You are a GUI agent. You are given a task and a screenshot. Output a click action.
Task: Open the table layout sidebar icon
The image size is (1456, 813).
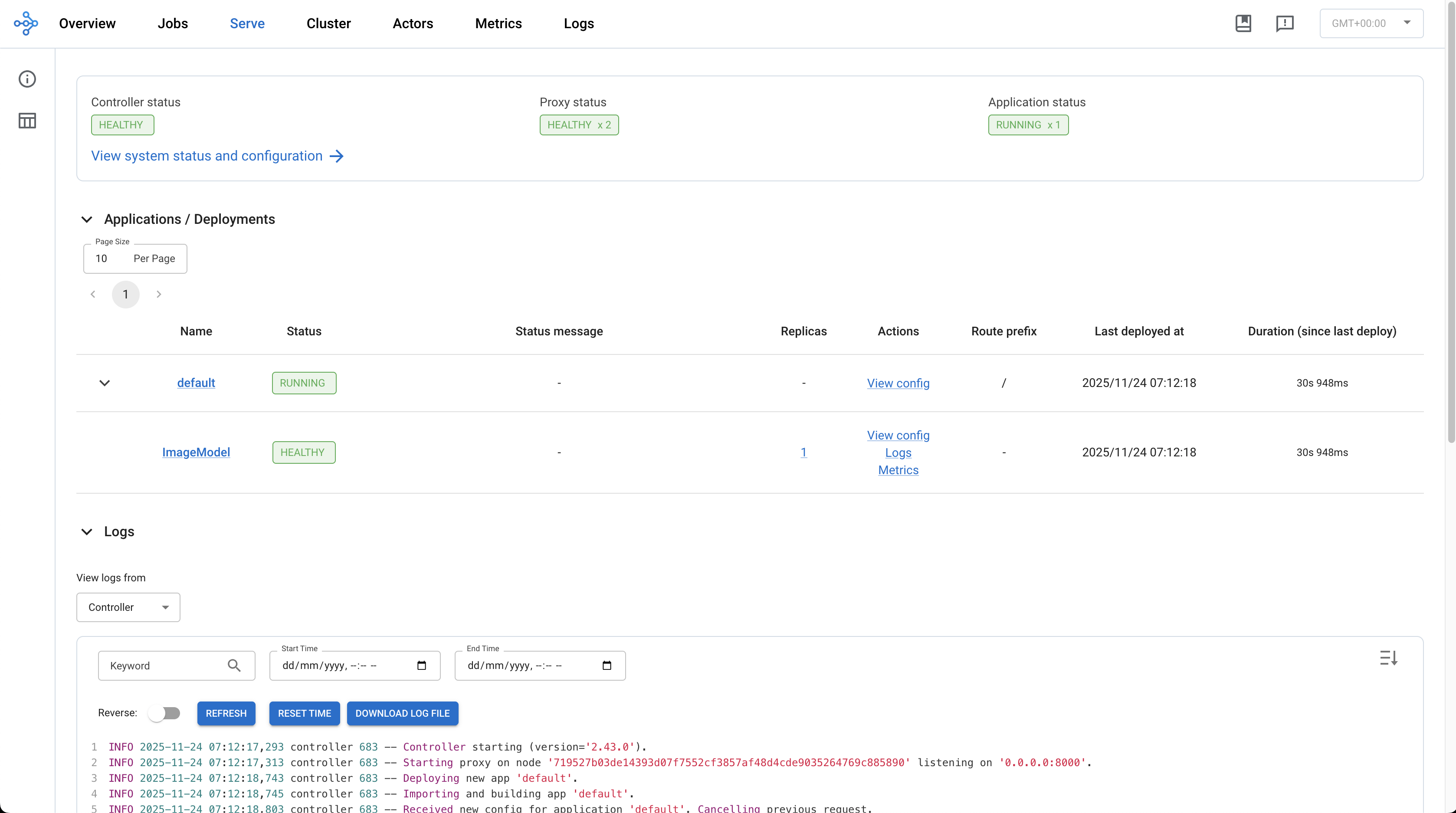coord(27,121)
